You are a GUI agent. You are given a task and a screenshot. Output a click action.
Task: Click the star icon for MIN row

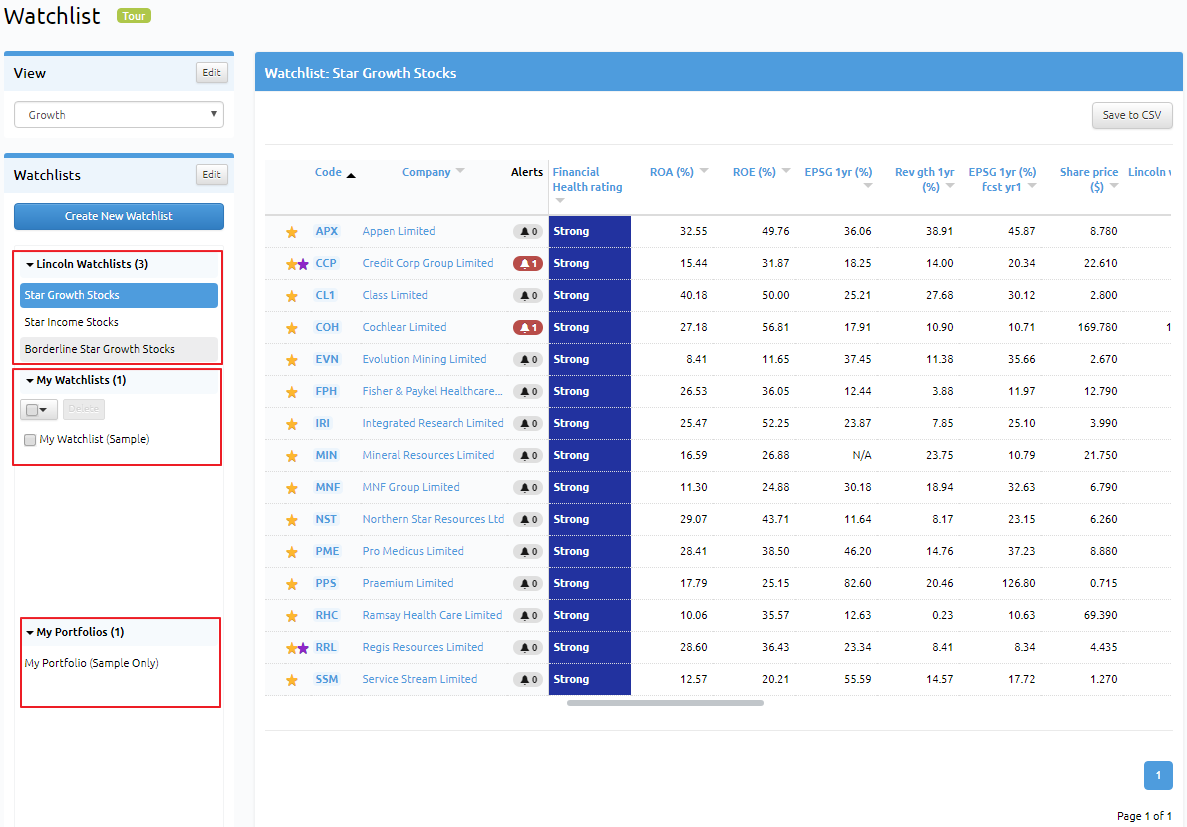click(291, 456)
